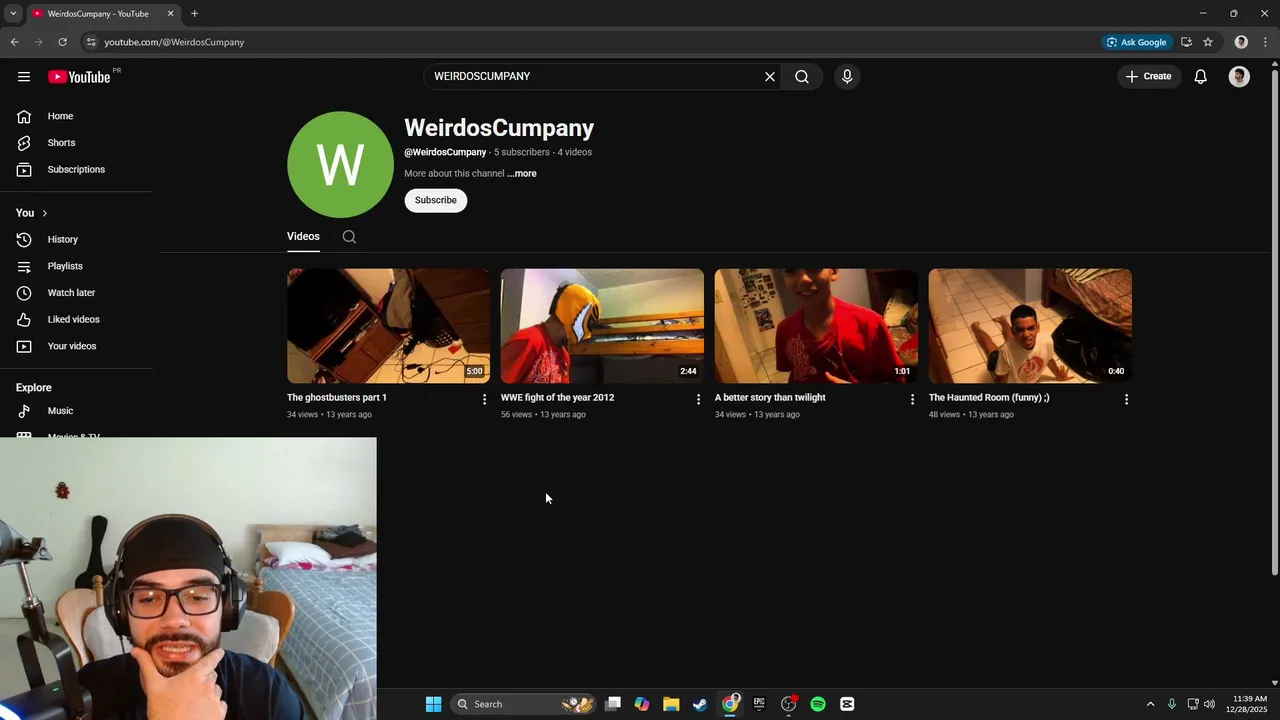Open the YouTube account avatar menu
This screenshot has width=1280, height=720.
point(1239,77)
